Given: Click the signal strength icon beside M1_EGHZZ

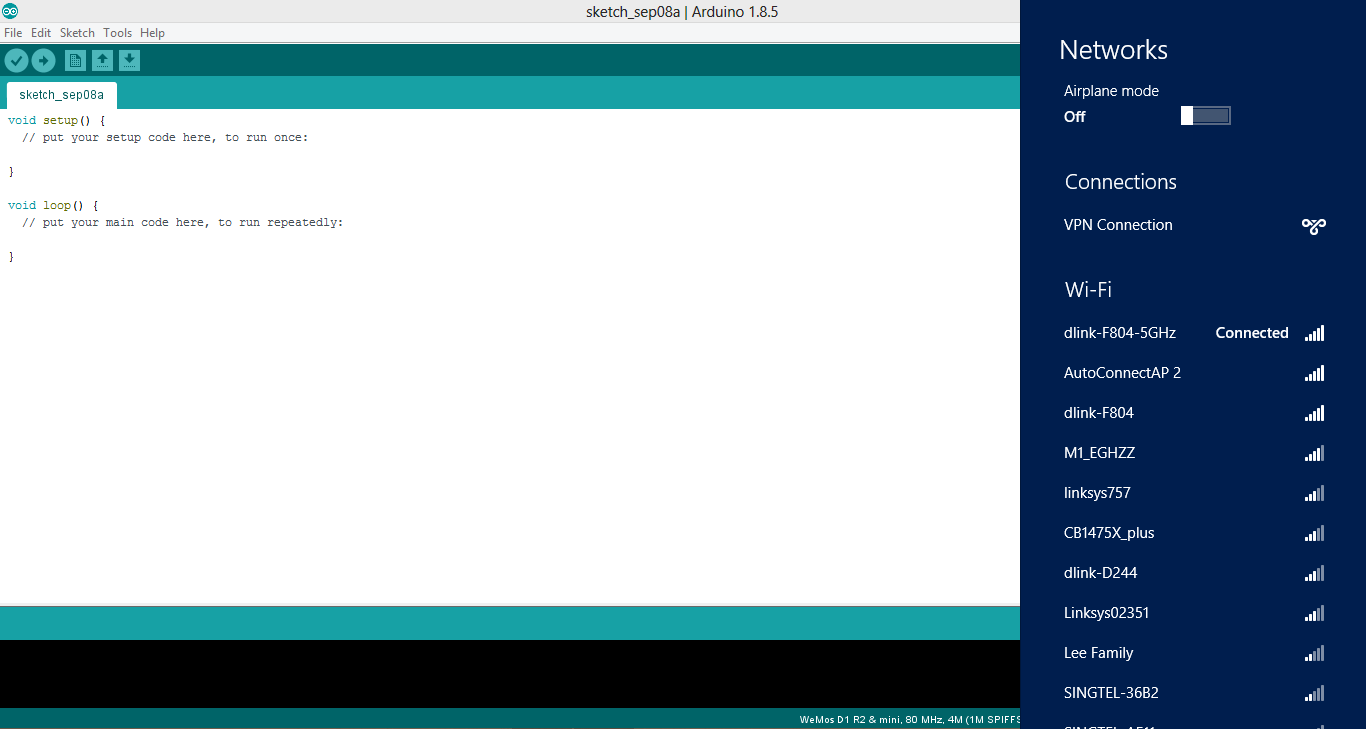Looking at the screenshot, I should pos(1313,453).
